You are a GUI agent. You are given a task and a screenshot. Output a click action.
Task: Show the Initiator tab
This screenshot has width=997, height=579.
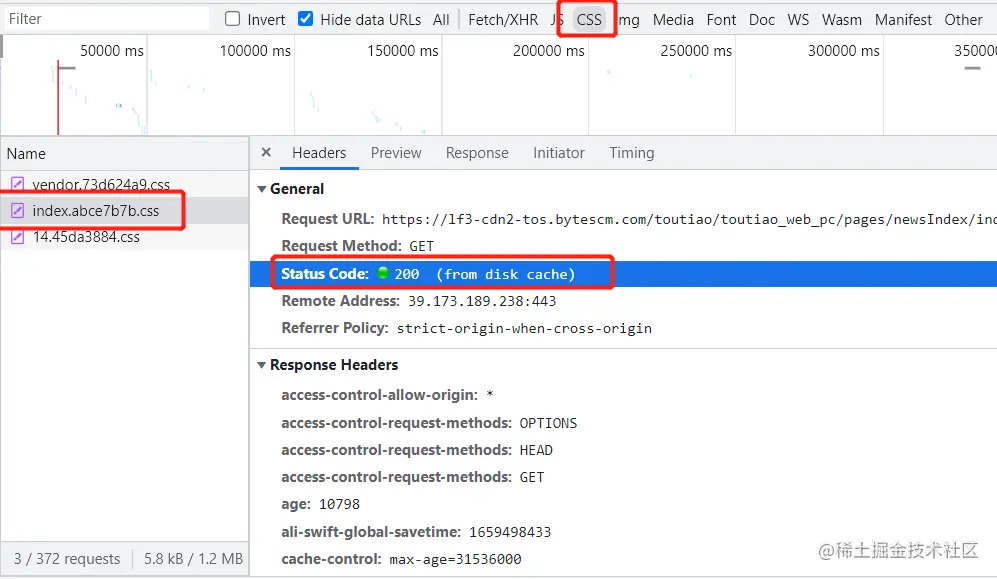[x=559, y=153]
